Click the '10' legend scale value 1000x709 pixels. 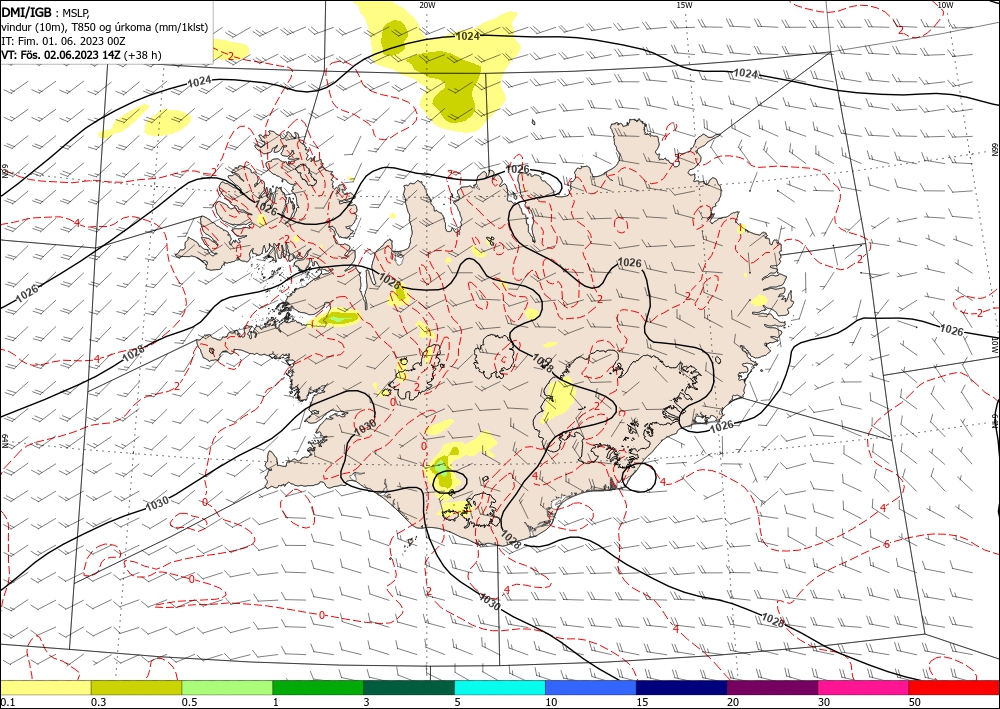[x=551, y=702]
